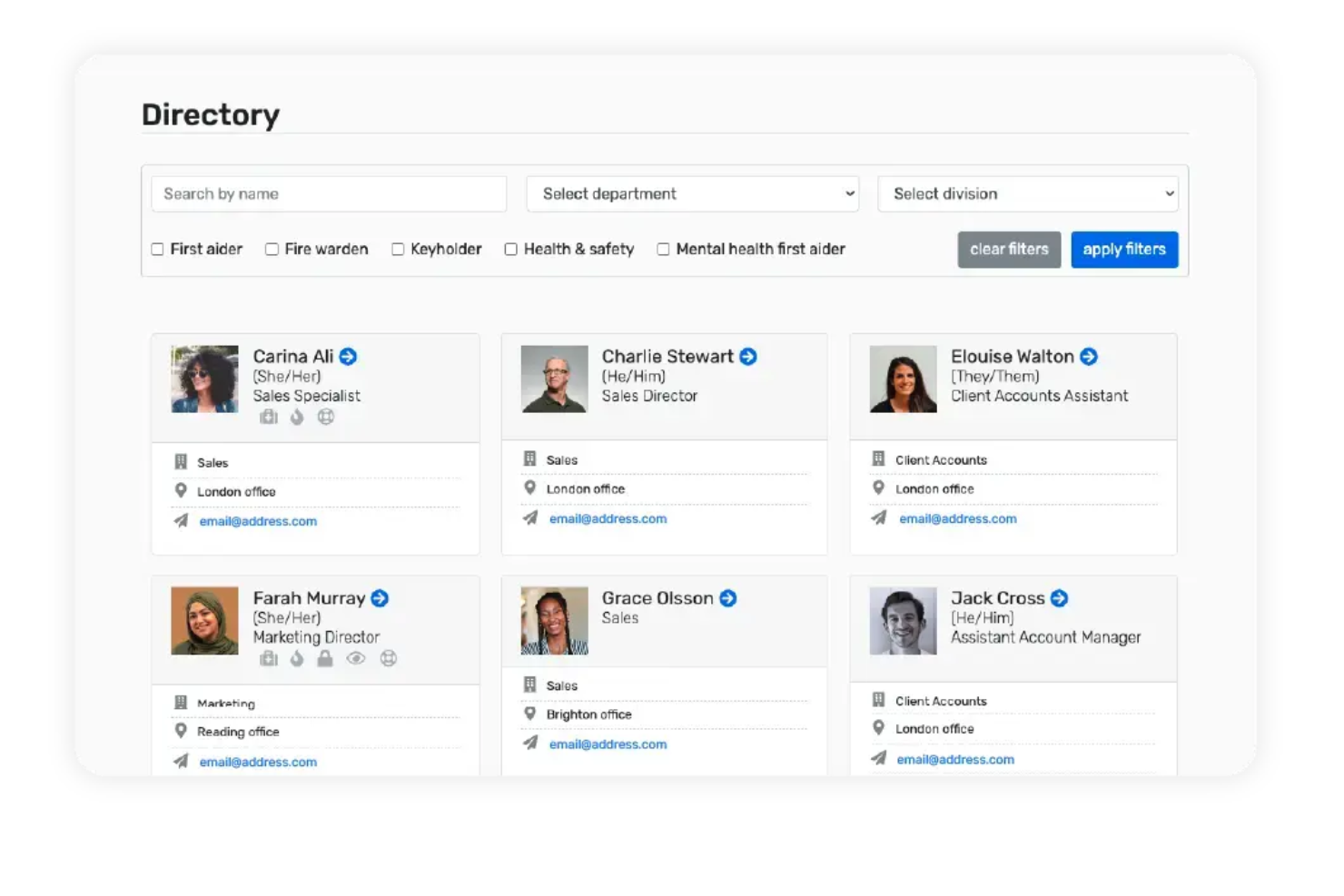Open Elouise Walton's profile via the arrow icon
The image size is (1344, 896).
click(1089, 357)
